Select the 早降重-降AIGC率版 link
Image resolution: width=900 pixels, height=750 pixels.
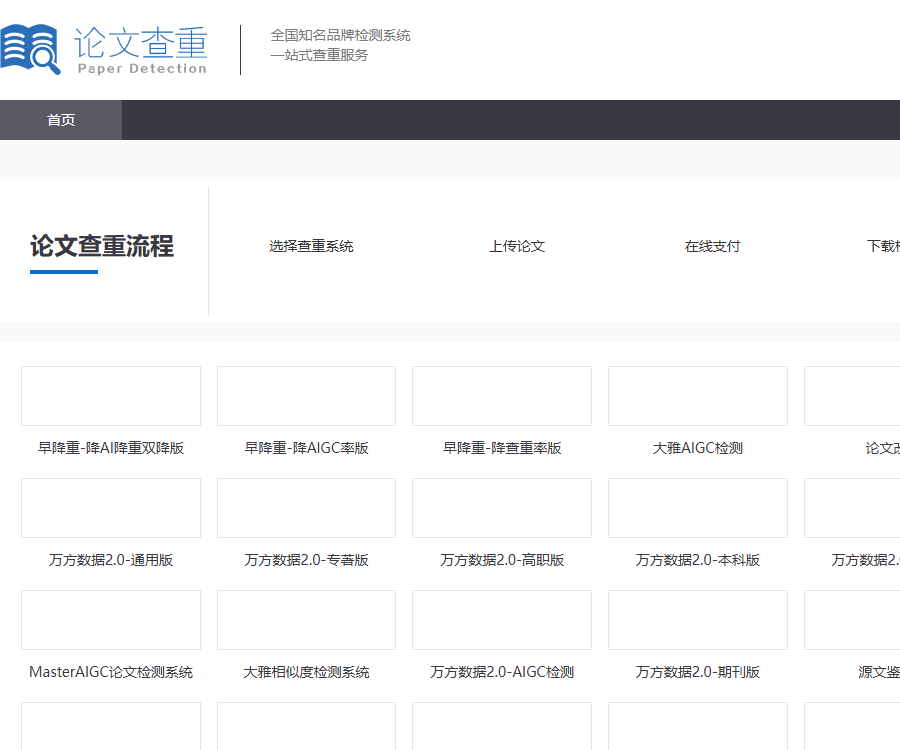307,448
